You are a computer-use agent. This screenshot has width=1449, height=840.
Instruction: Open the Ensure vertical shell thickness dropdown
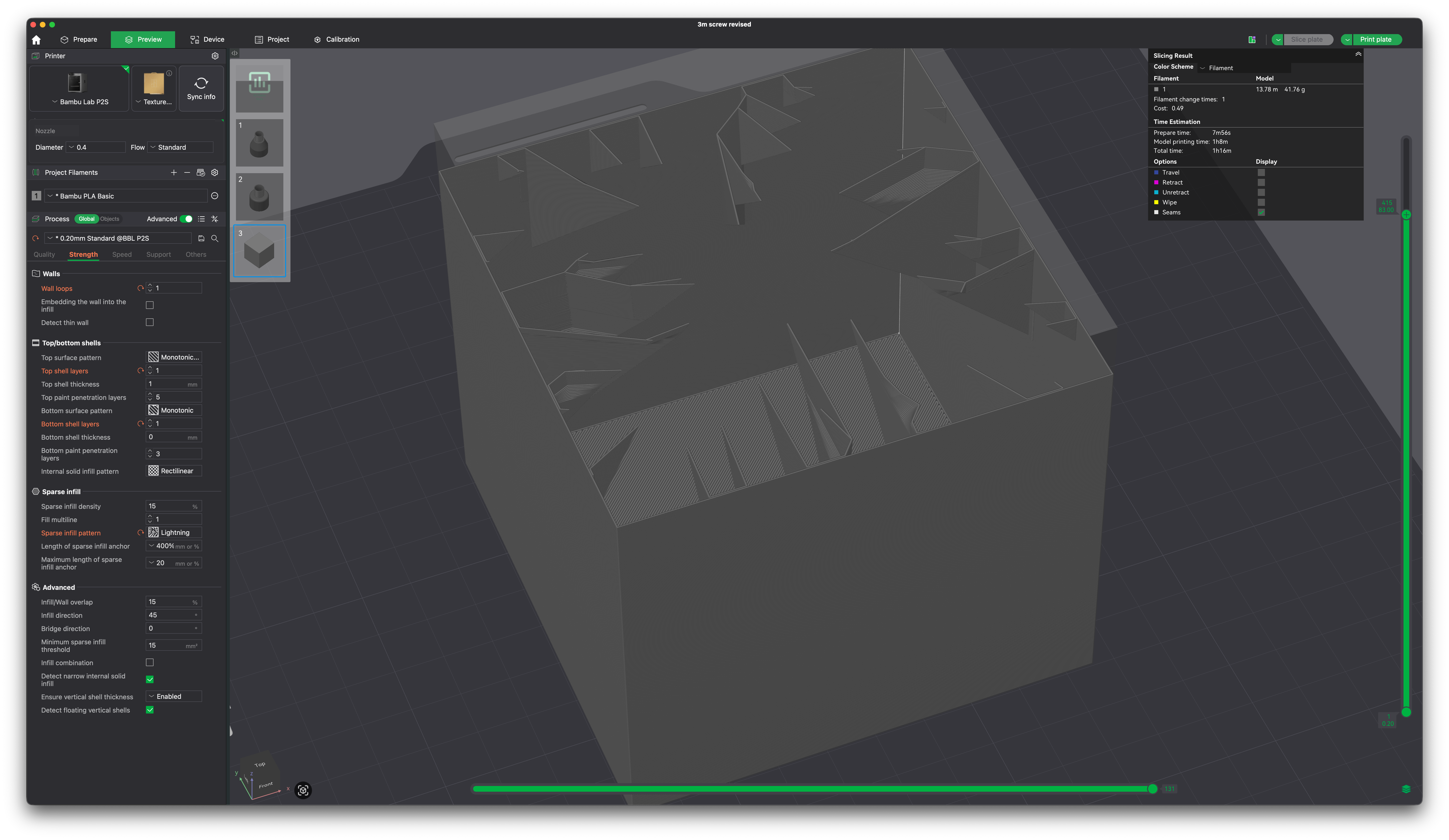pyautogui.click(x=174, y=696)
